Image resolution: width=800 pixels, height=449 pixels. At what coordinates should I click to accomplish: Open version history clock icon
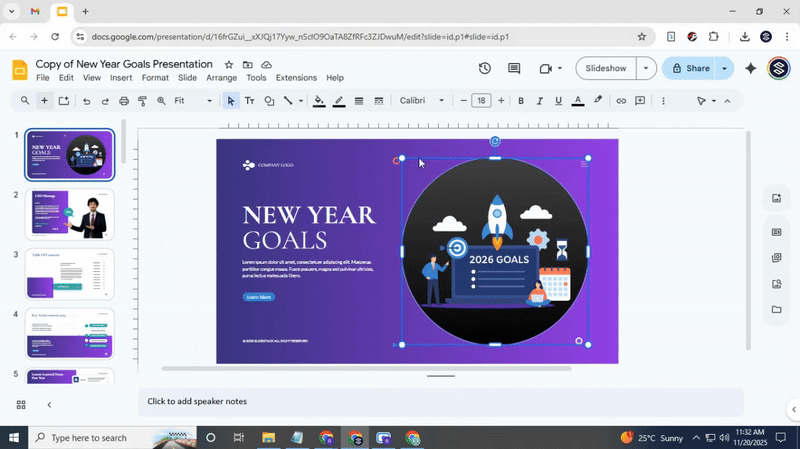pos(485,69)
